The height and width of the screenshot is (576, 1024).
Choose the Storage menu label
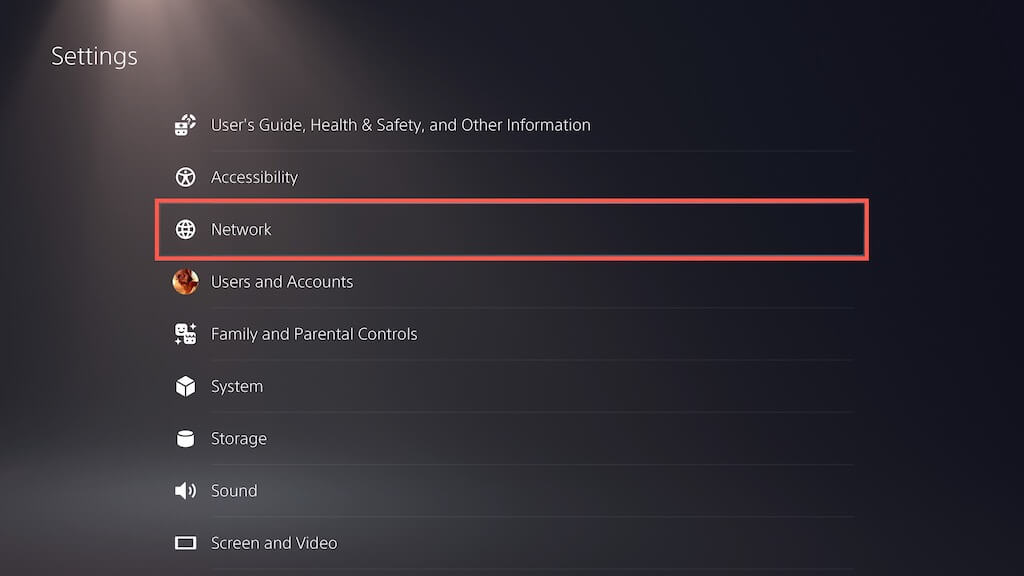tap(239, 438)
